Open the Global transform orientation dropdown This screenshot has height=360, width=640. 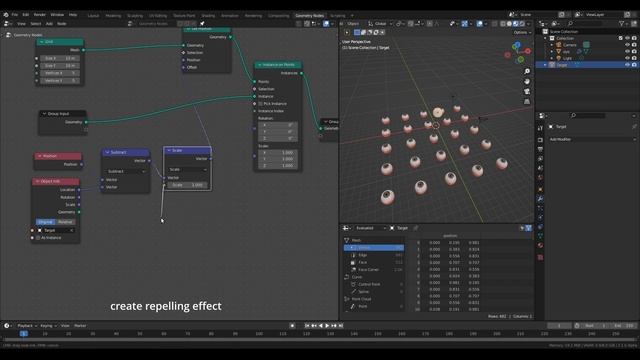pos(380,24)
